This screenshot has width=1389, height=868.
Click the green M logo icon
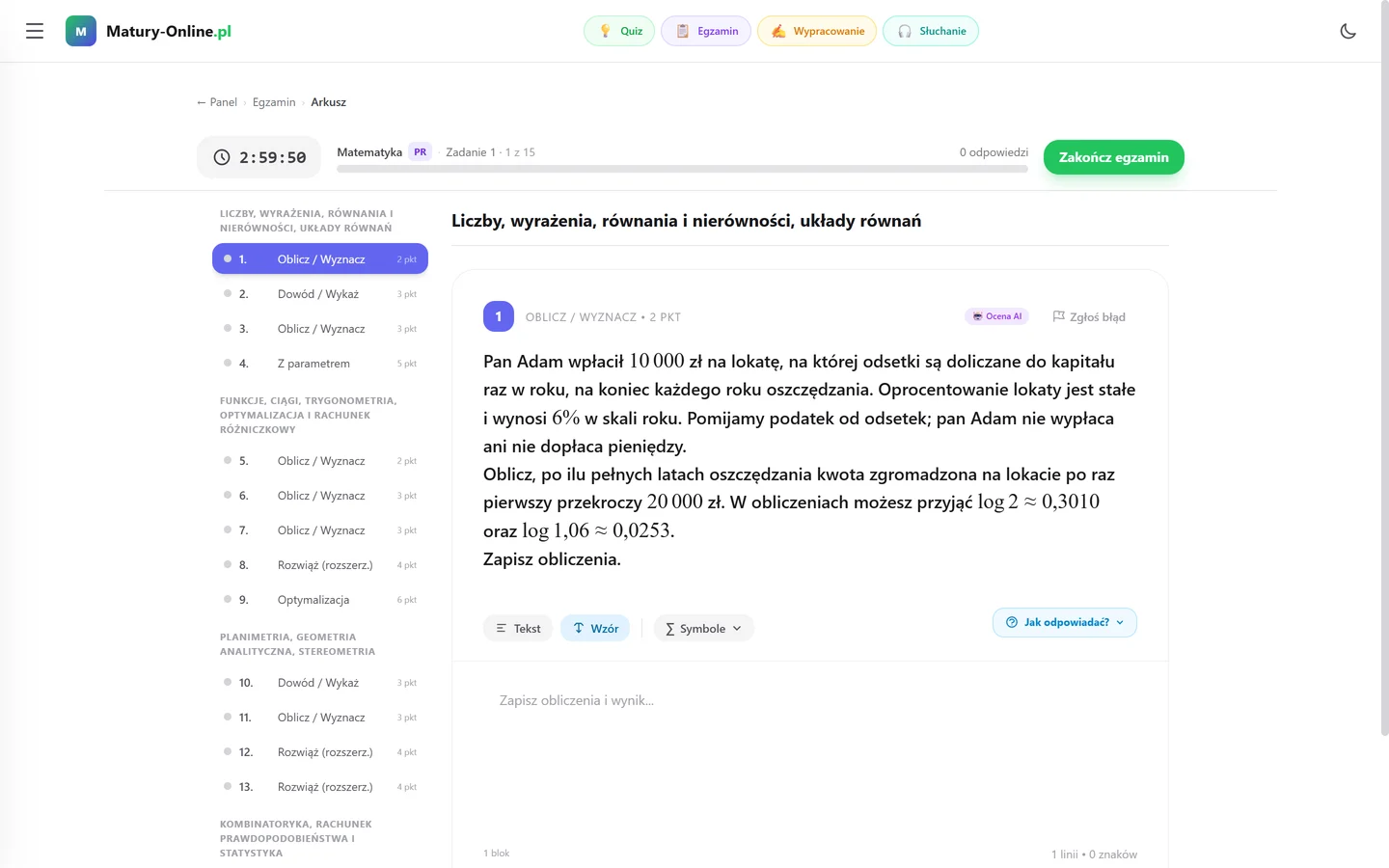[81, 31]
